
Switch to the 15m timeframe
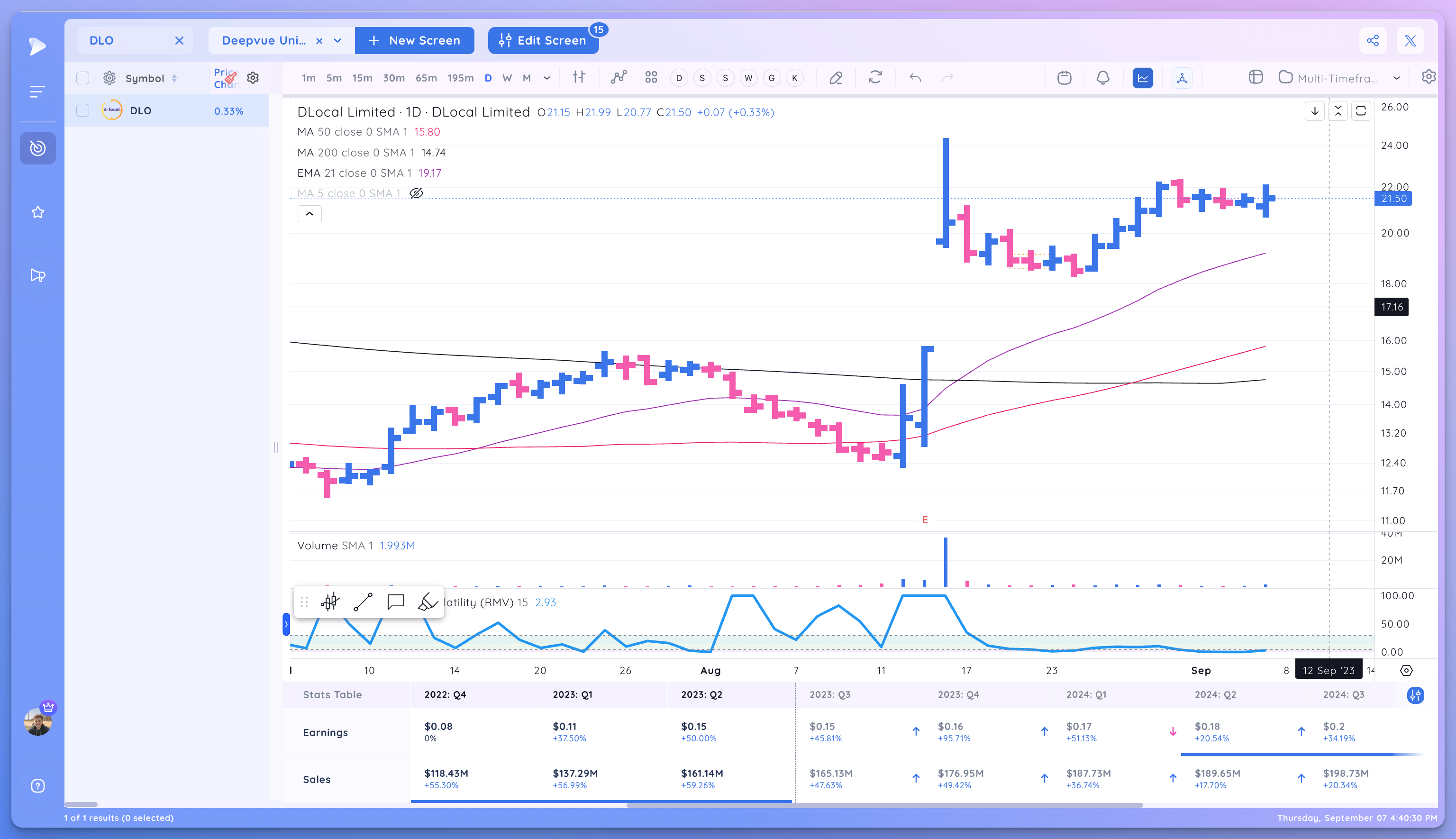(363, 78)
